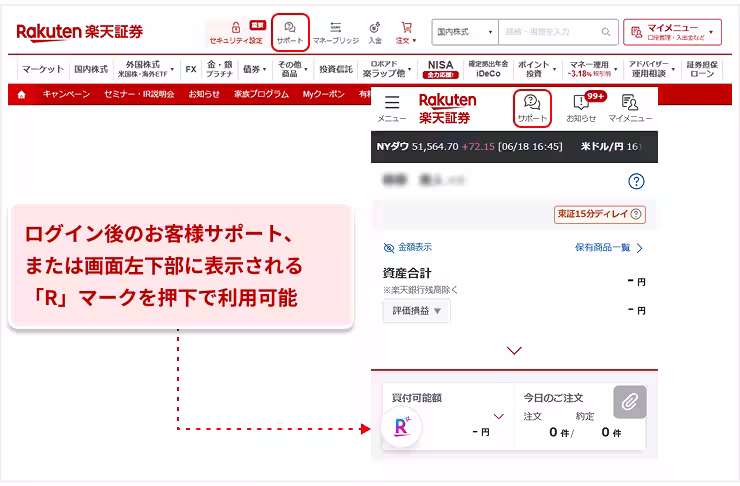Click the 東証15分ディレイ button
The height and width of the screenshot is (486, 740).
[600, 214]
